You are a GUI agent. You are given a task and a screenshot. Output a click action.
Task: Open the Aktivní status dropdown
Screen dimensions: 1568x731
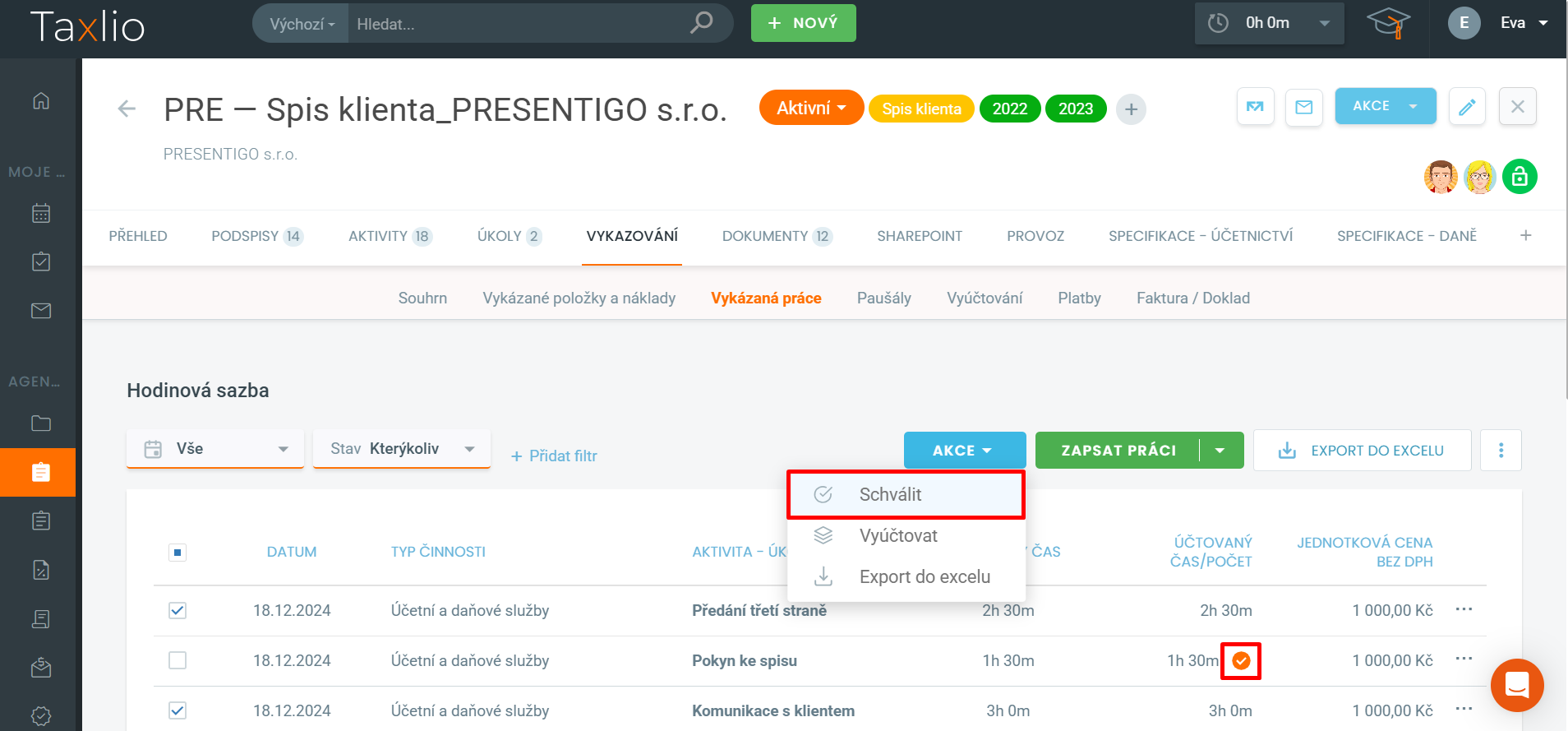(x=811, y=108)
